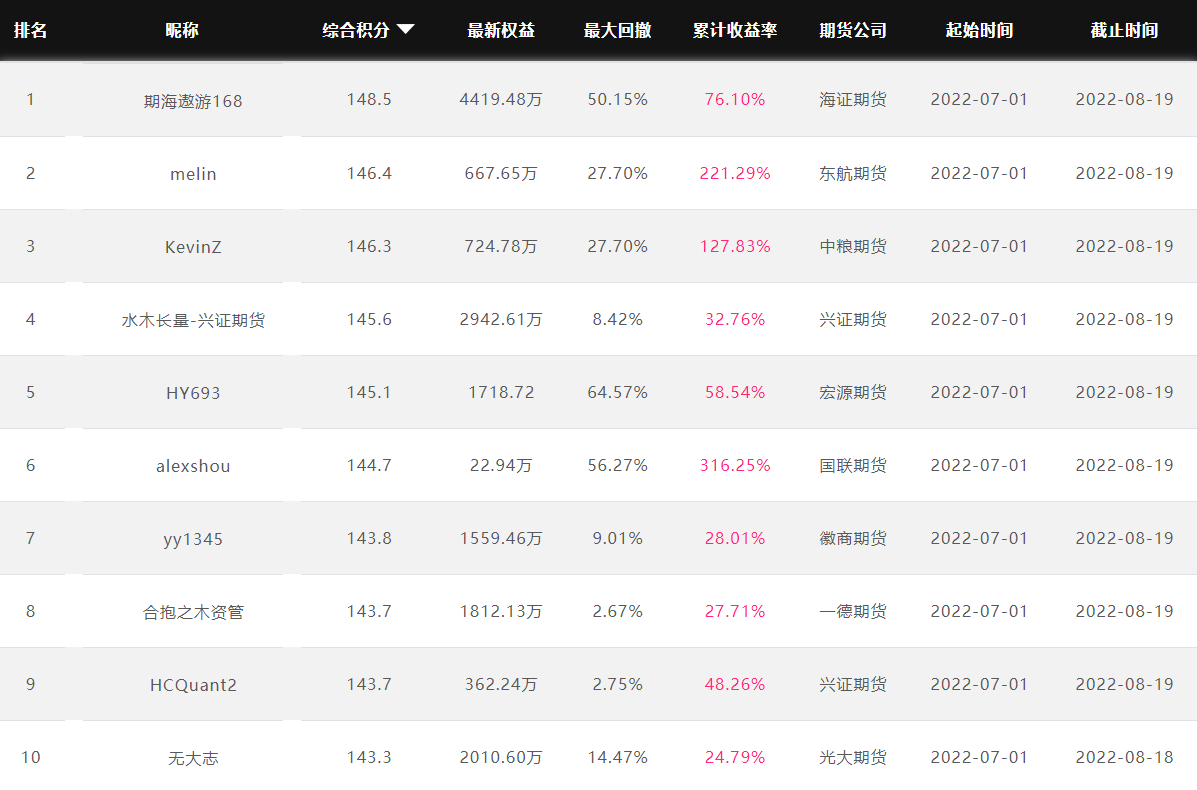Click return rate 58.54%
The width and height of the screenshot is (1197, 790).
point(735,392)
